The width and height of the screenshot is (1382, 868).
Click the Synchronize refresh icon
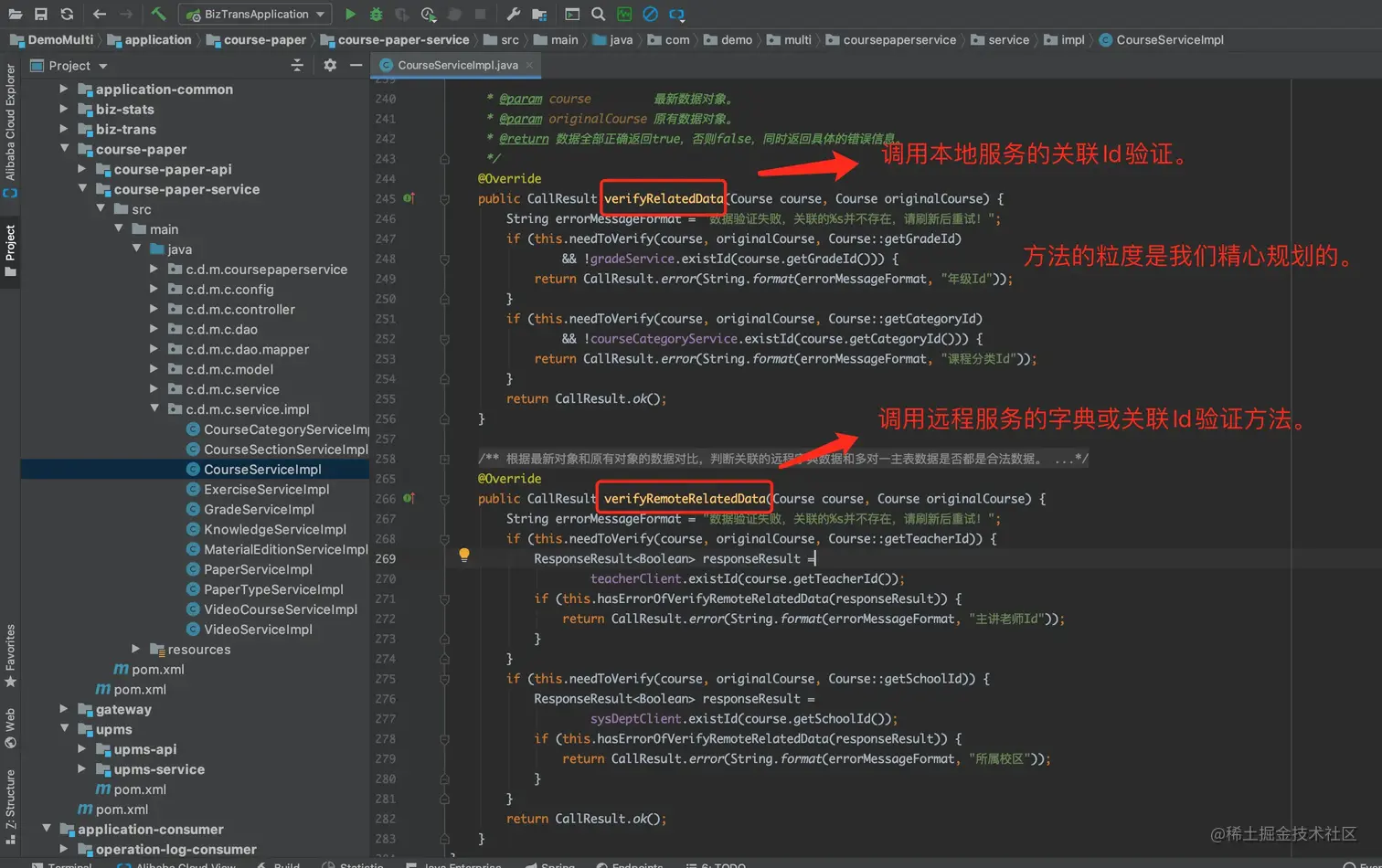pos(67,14)
